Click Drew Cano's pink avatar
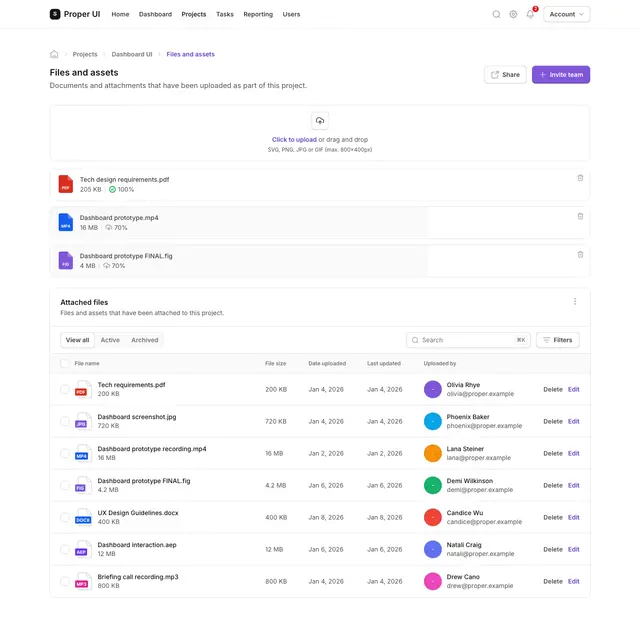 click(433, 581)
